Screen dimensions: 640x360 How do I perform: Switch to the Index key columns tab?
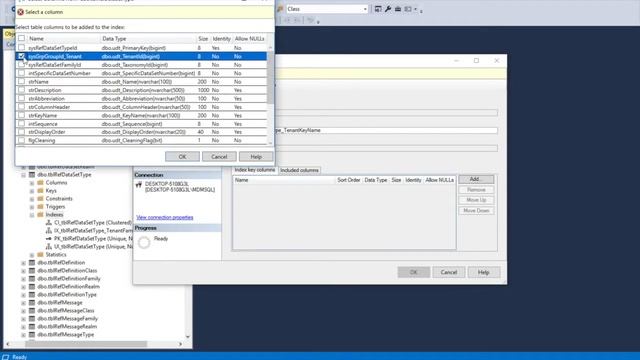click(255, 170)
